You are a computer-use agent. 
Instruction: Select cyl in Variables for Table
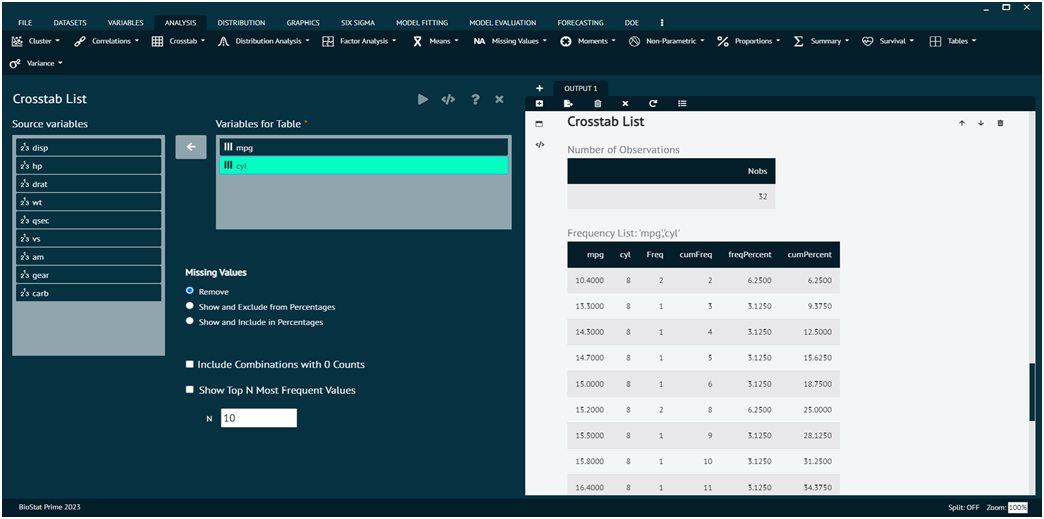click(x=364, y=165)
